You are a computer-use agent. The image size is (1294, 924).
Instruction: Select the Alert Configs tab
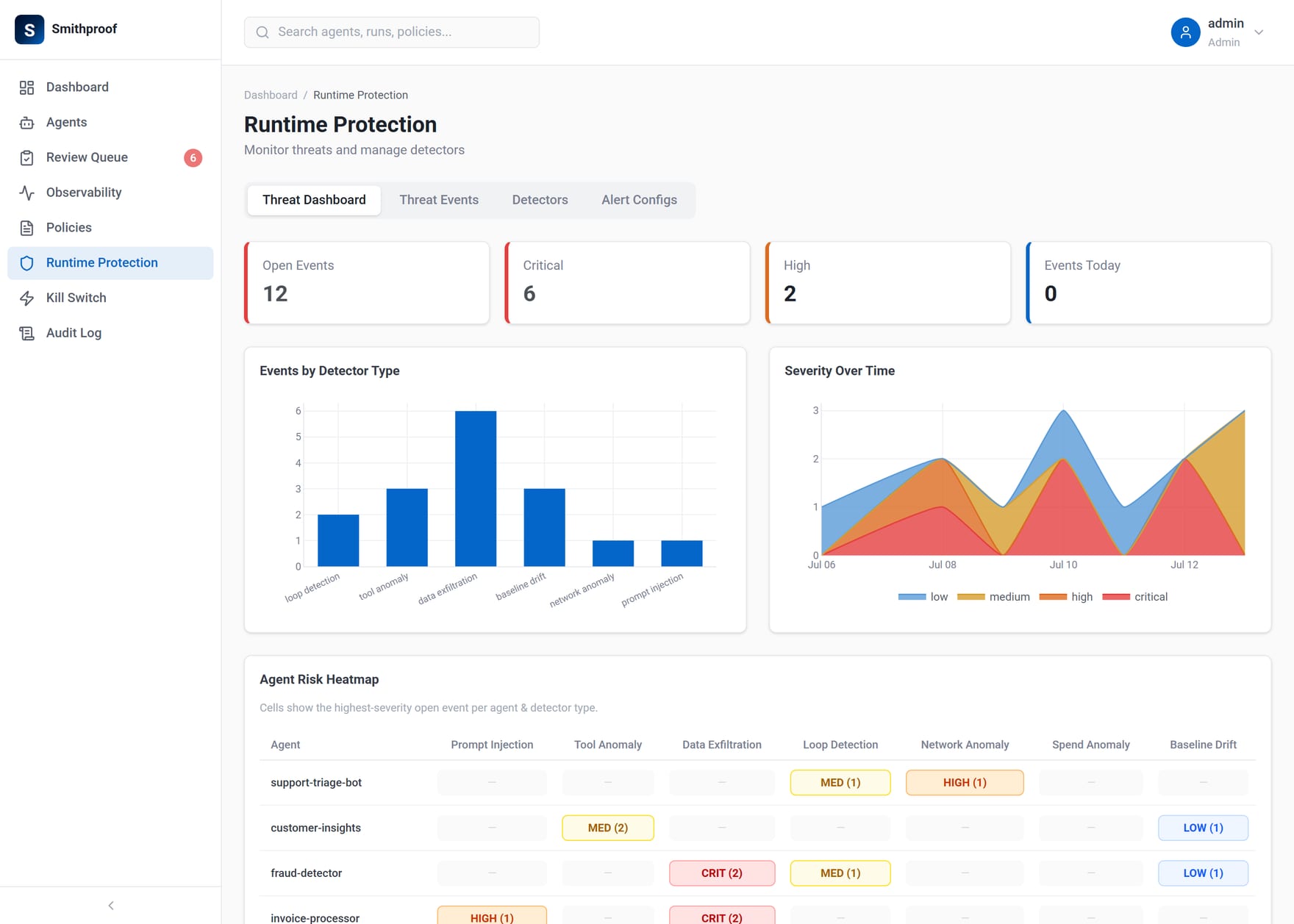(x=639, y=200)
